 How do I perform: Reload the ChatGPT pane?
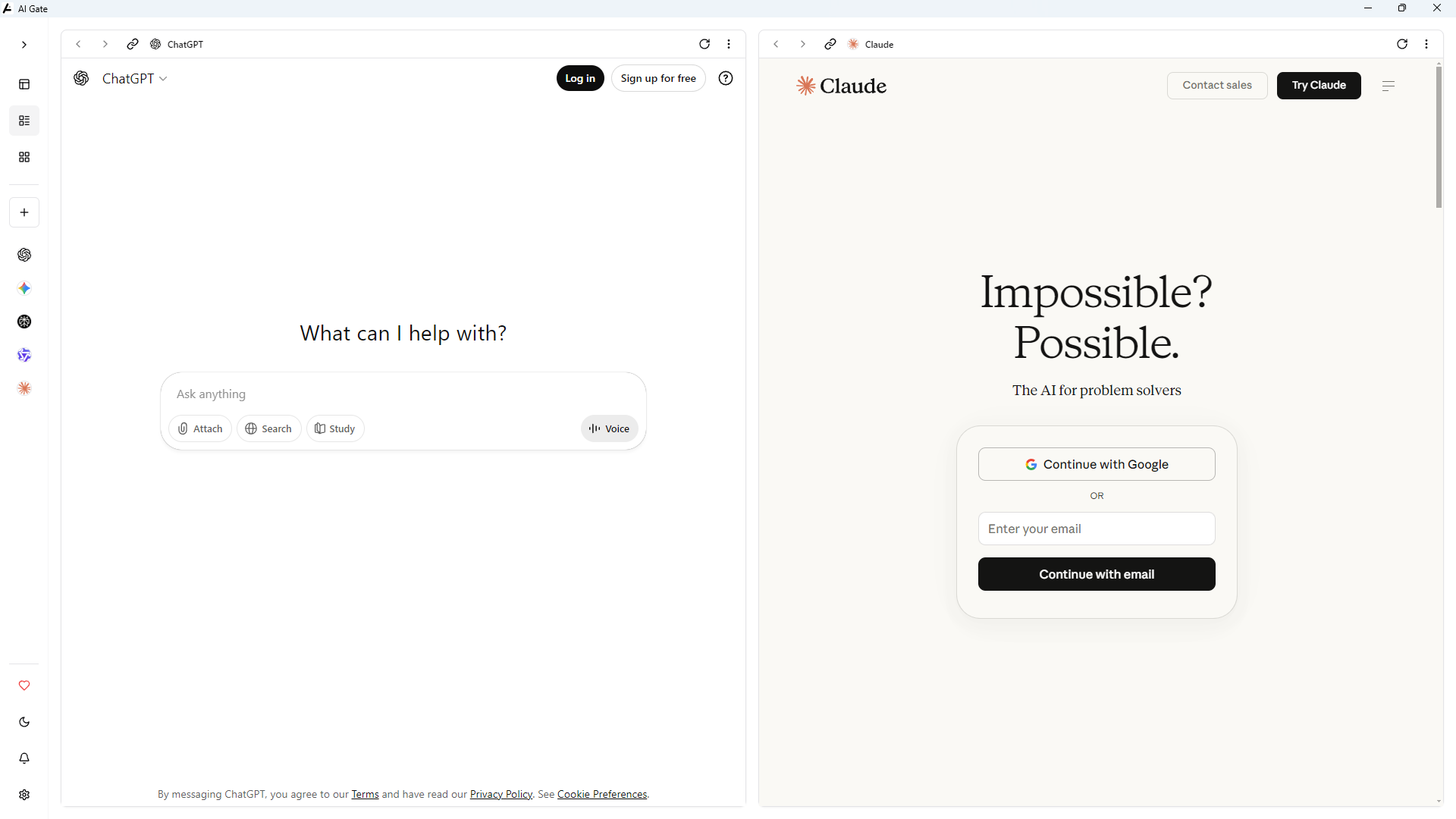pyautogui.click(x=704, y=44)
